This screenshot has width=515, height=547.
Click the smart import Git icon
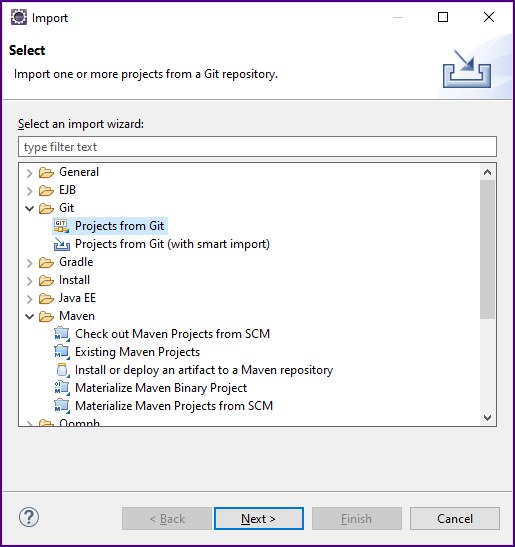coord(61,244)
